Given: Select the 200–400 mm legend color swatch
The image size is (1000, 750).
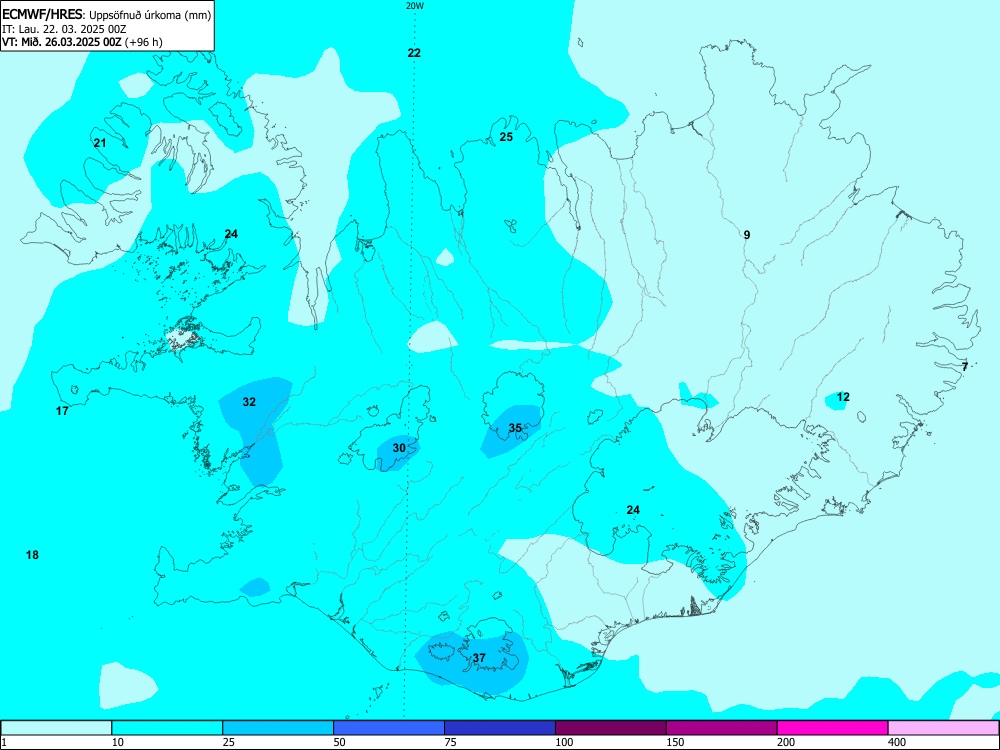Looking at the screenshot, I should point(833,728).
